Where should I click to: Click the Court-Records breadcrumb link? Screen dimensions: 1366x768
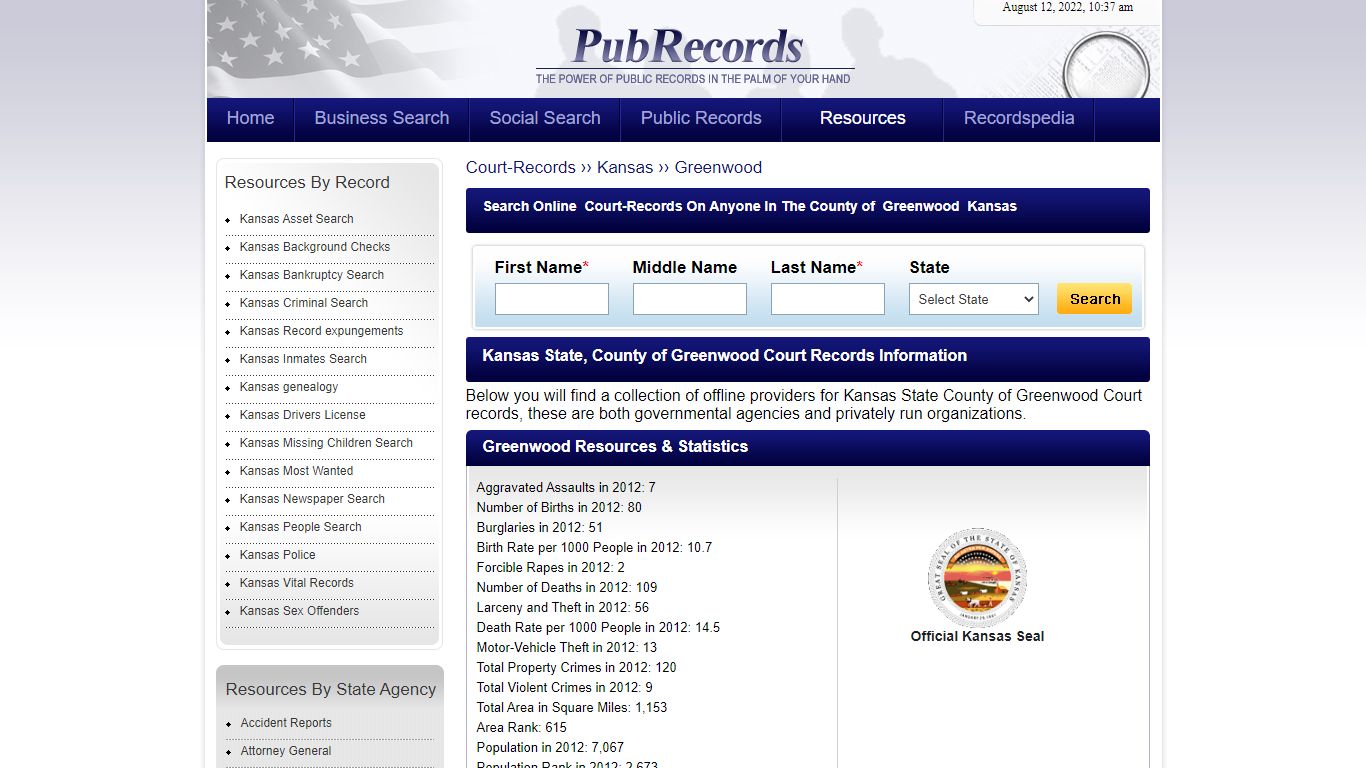coord(521,167)
